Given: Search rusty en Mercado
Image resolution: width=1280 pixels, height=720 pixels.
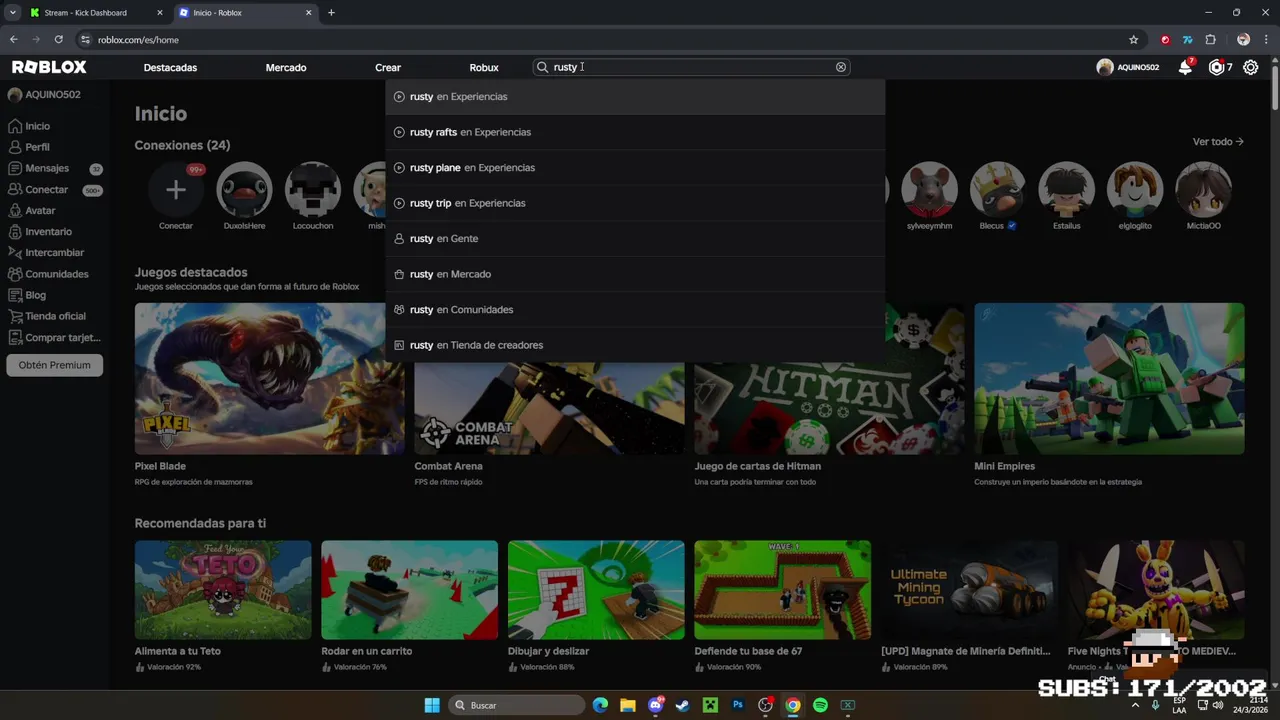Looking at the screenshot, I should point(635,274).
